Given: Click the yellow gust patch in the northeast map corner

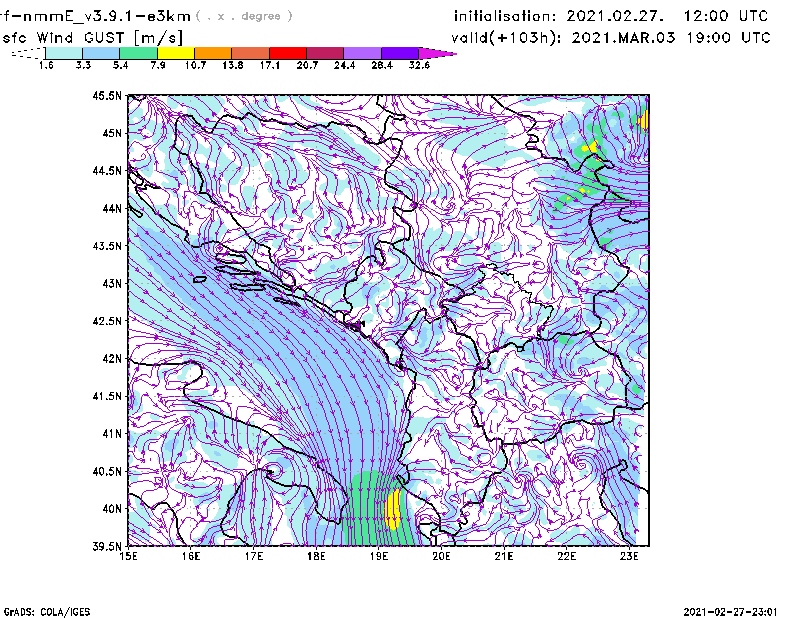Looking at the screenshot, I should (x=645, y=120).
